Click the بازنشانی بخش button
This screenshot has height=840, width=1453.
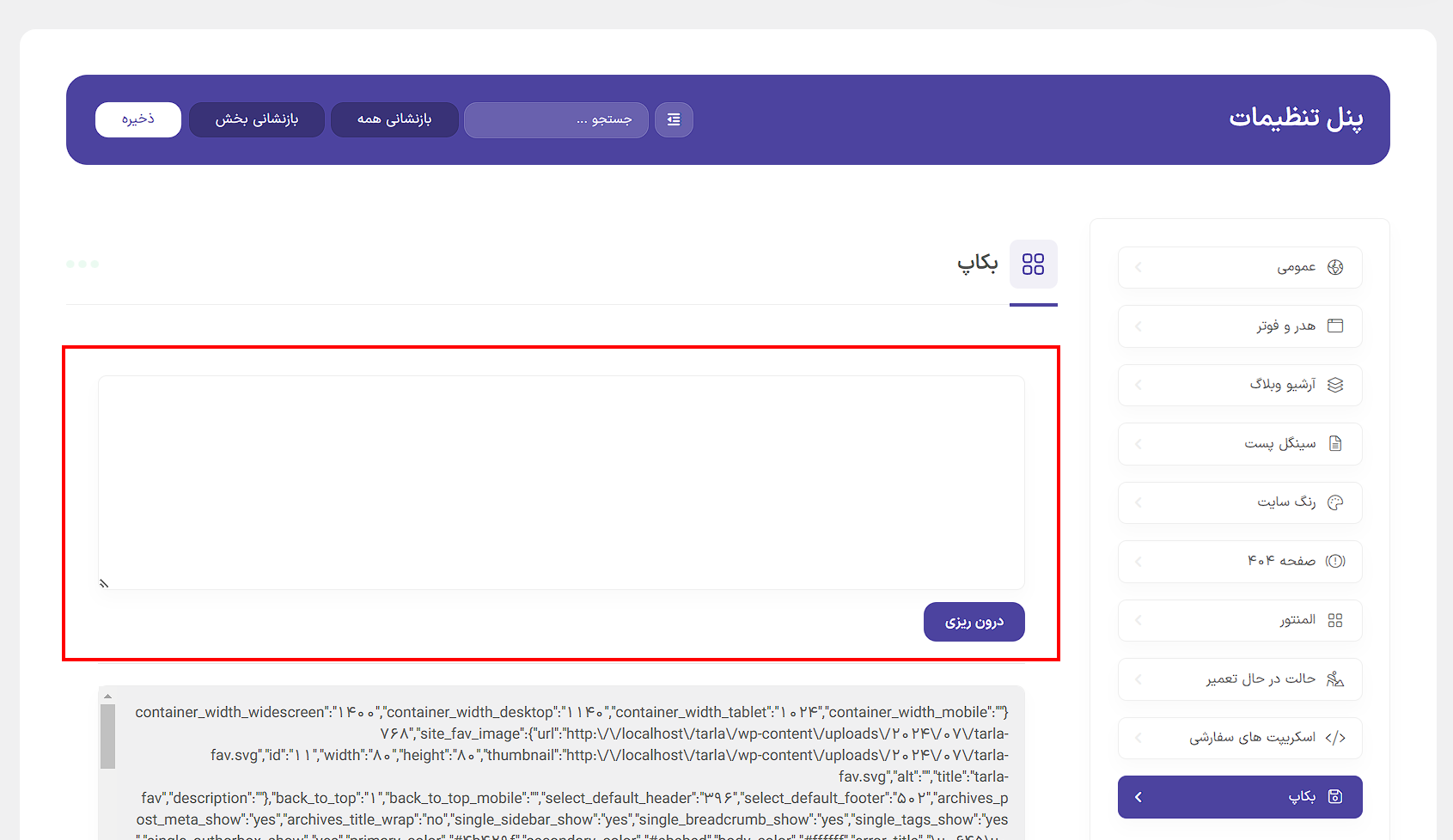pyautogui.click(x=257, y=119)
